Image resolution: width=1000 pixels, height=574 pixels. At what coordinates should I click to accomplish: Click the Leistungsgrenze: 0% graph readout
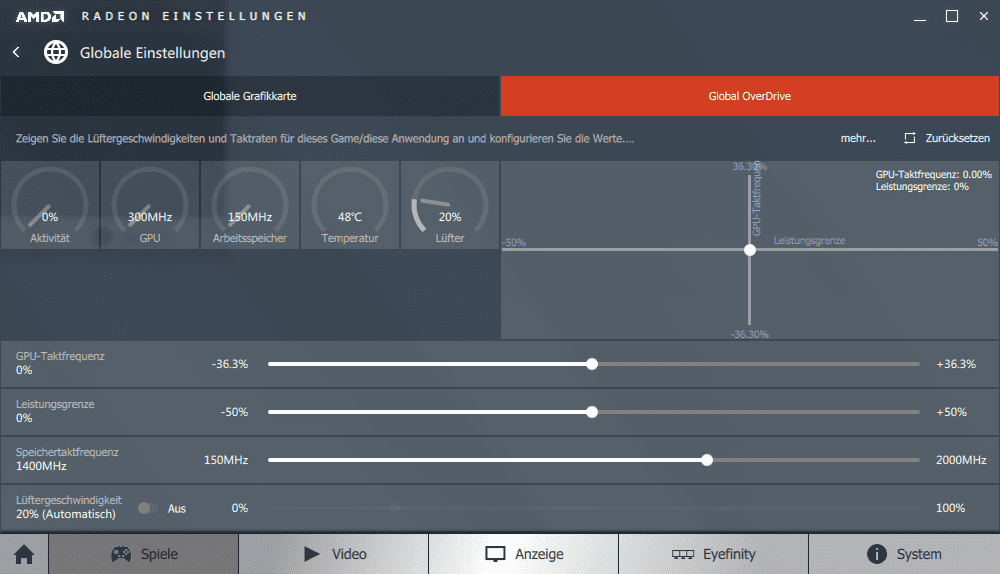click(x=922, y=187)
